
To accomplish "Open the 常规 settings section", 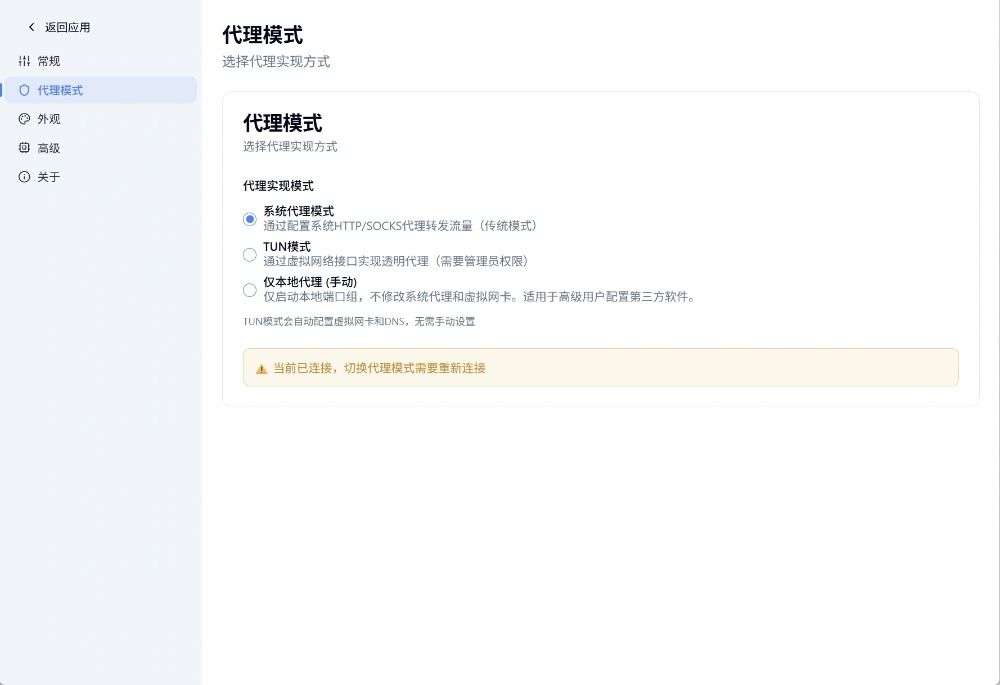I will (49, 61).
